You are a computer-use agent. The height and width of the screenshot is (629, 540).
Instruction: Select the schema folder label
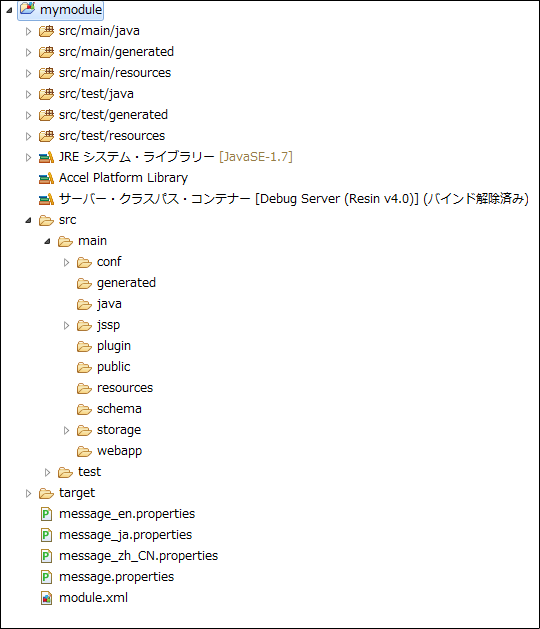point(119,409)
